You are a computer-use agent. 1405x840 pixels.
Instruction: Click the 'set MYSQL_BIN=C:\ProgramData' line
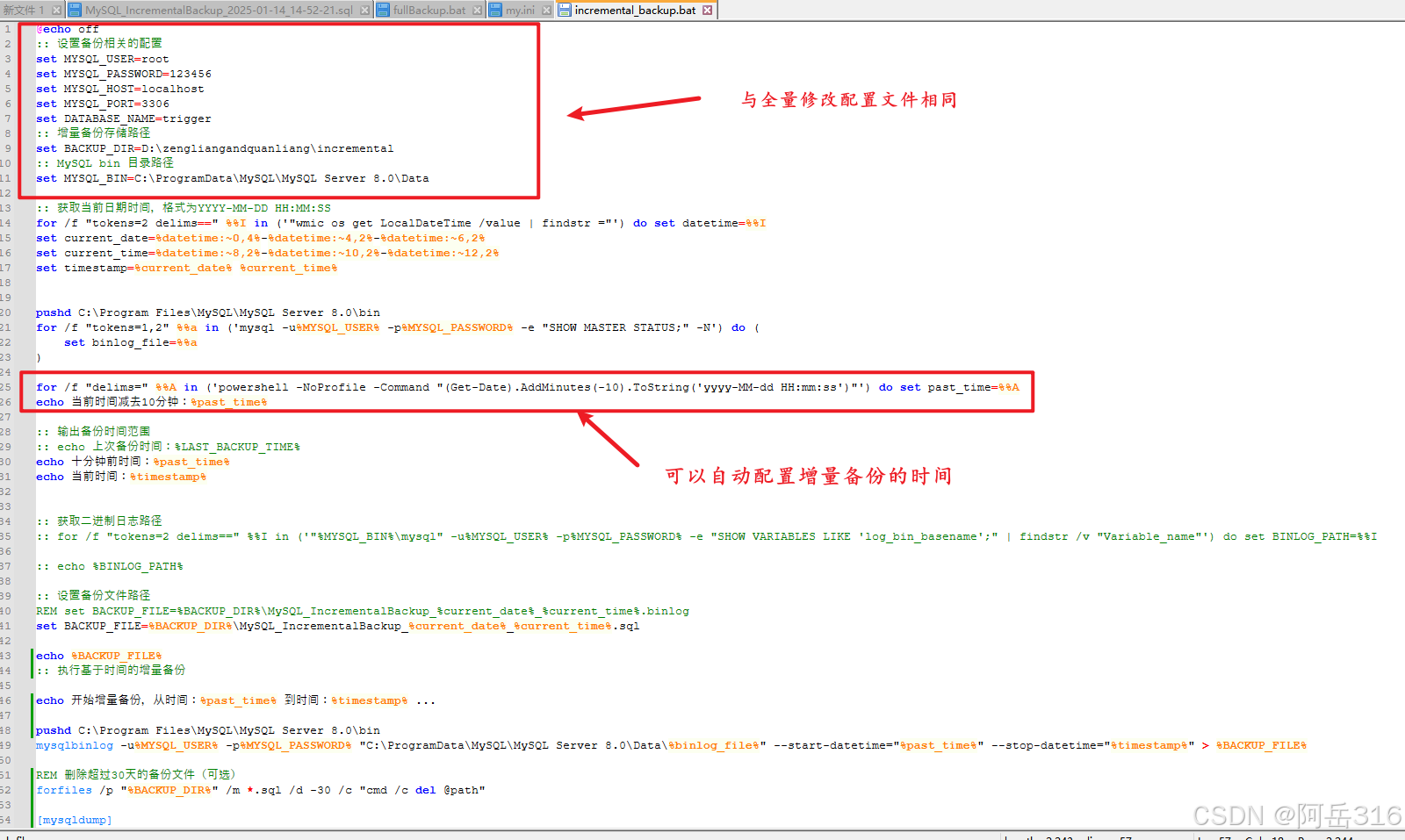(233, 178)
